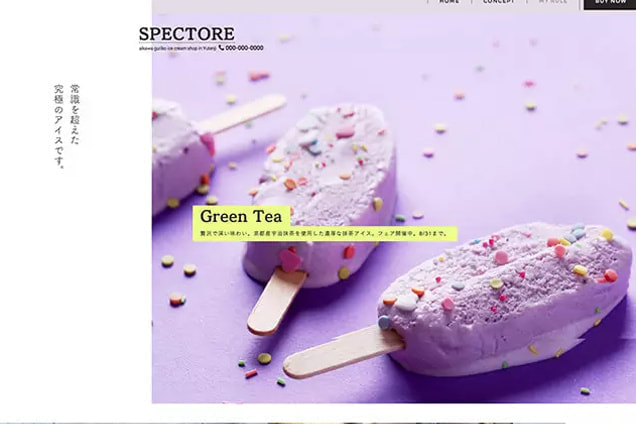The height and width of the screenshot is (424, 636).
Task: Click the wooden stick of the middle popsicle
Action: (276, 300)
